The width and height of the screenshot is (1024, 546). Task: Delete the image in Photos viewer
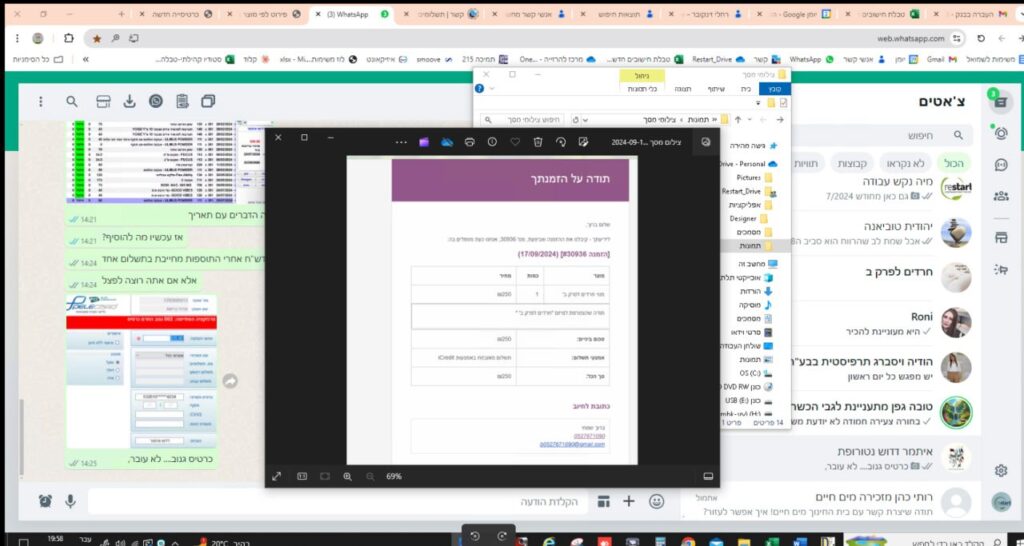tap(538, 142)
